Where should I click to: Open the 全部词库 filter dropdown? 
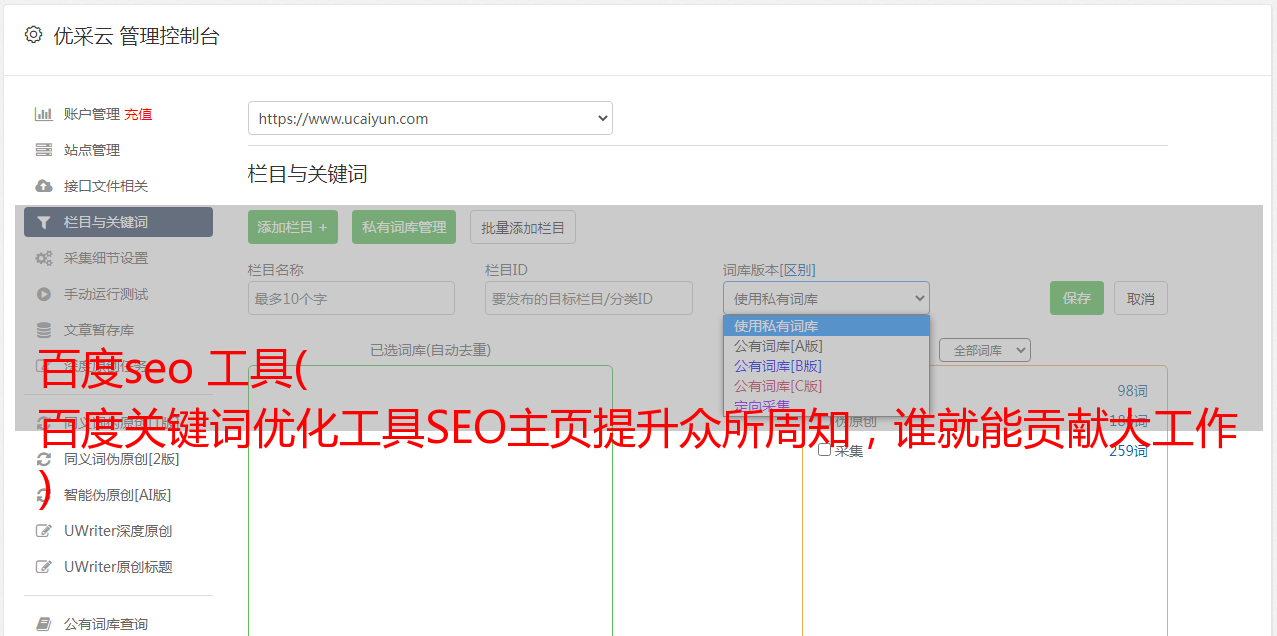pyautogui.click(x=984, y=350)
